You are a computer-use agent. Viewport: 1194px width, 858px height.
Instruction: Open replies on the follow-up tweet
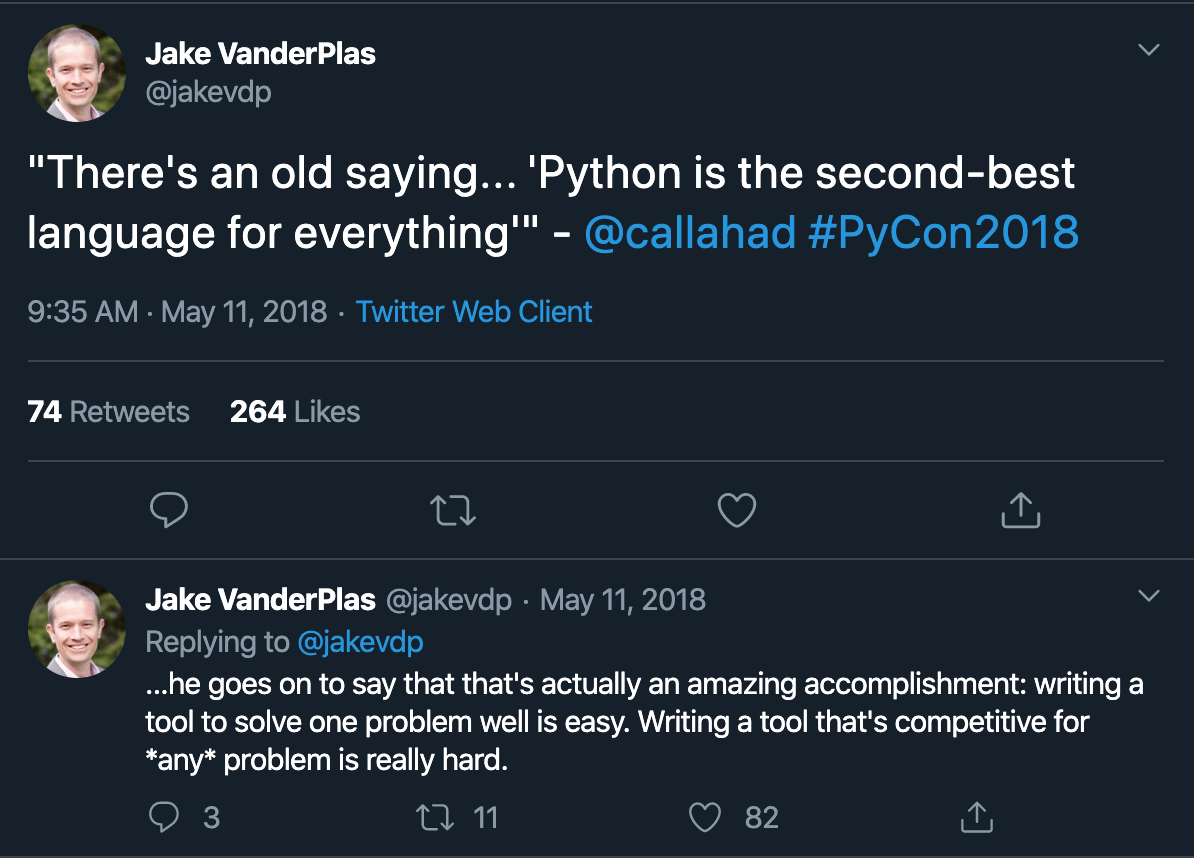pos(164,817)
